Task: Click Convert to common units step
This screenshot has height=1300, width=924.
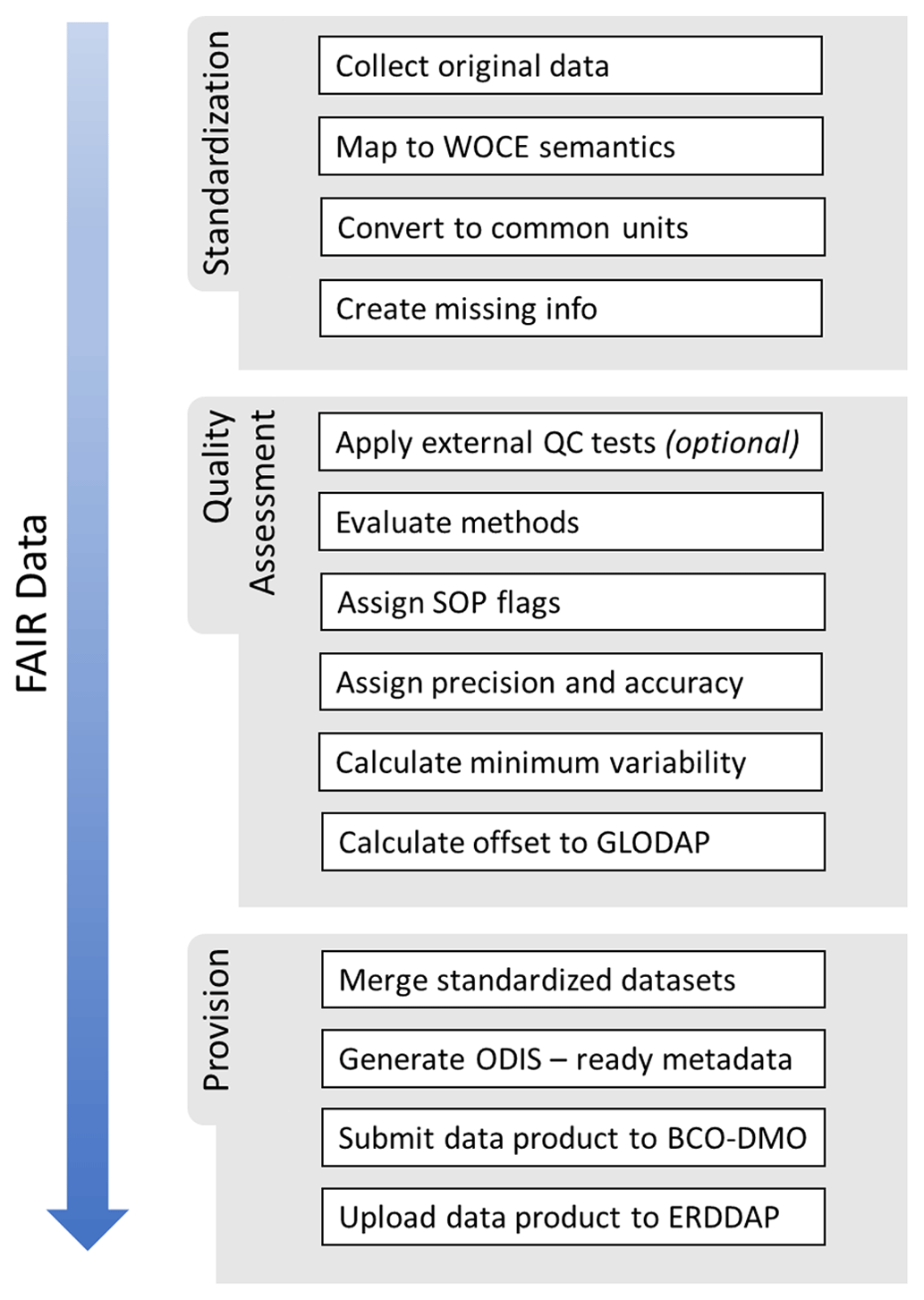Action: [572, 227]
